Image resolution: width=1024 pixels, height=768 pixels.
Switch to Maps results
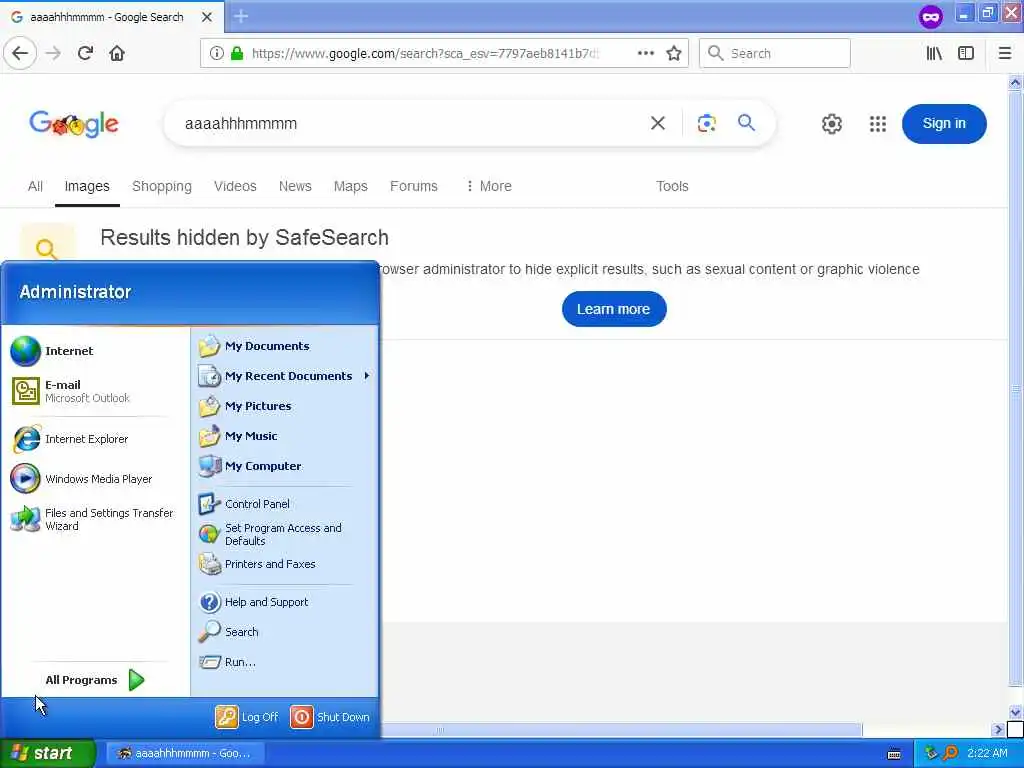click(351, 186)
